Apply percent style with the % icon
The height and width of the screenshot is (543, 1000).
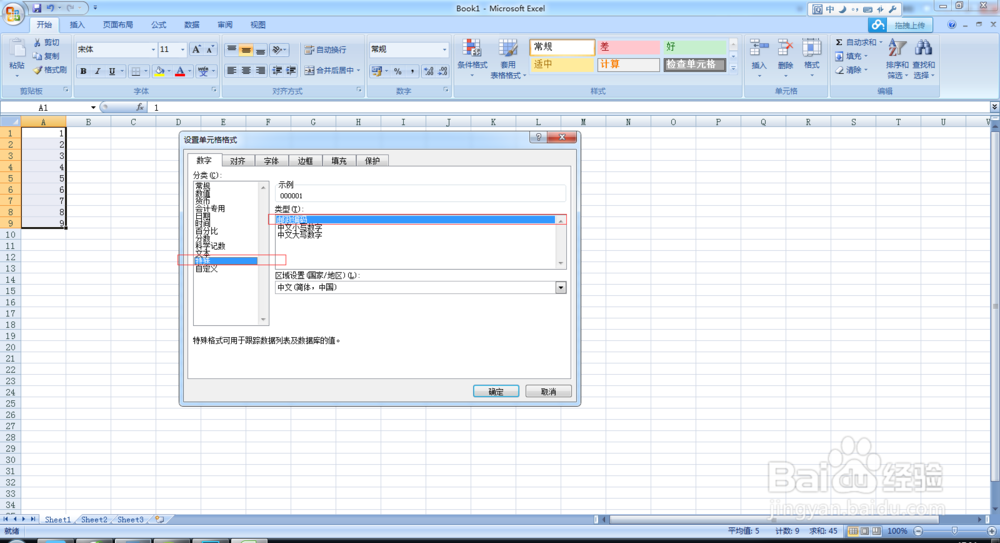coord(397,71)
